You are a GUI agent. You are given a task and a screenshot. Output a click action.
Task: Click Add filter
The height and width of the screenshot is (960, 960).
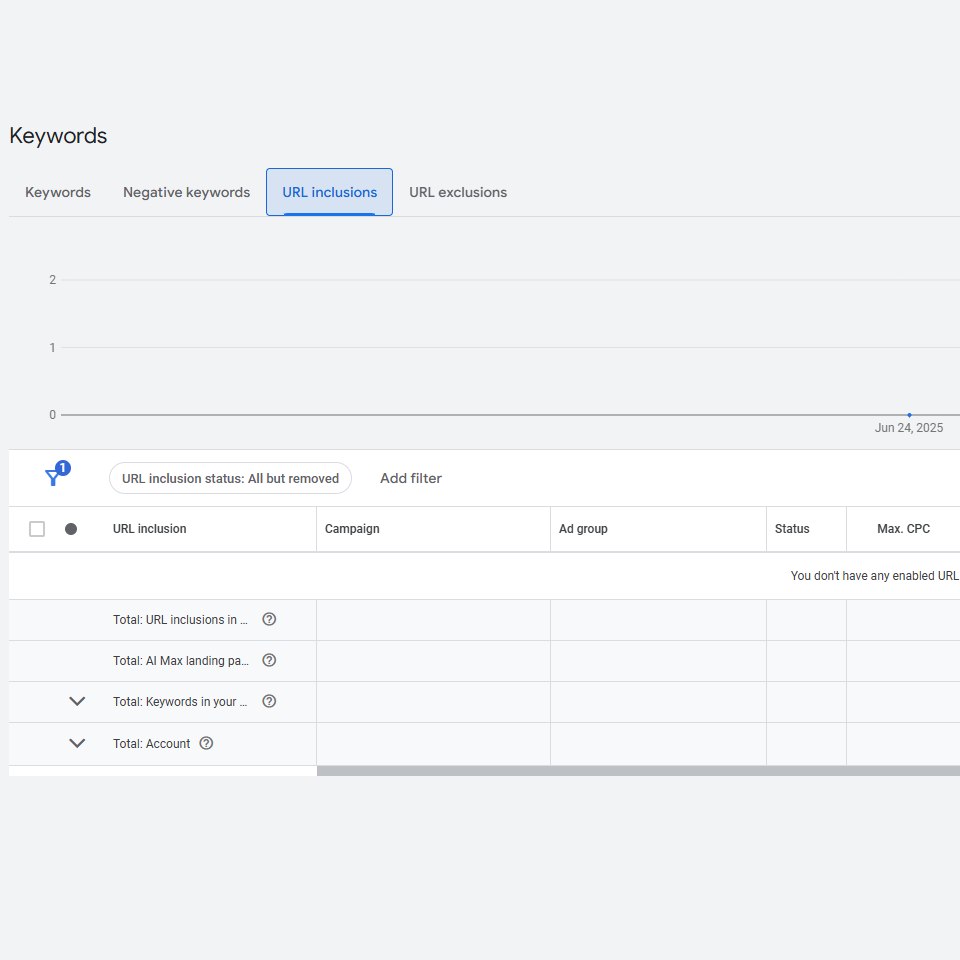[x=411, y=478]
